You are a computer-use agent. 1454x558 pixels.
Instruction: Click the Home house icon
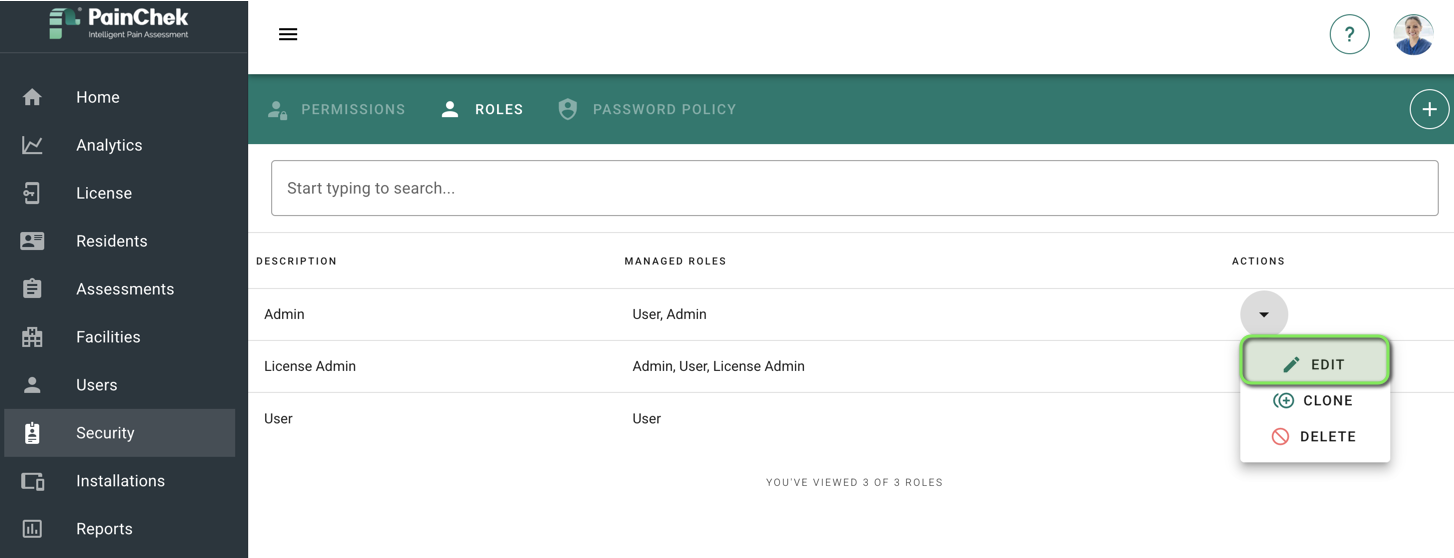(32, 97)
